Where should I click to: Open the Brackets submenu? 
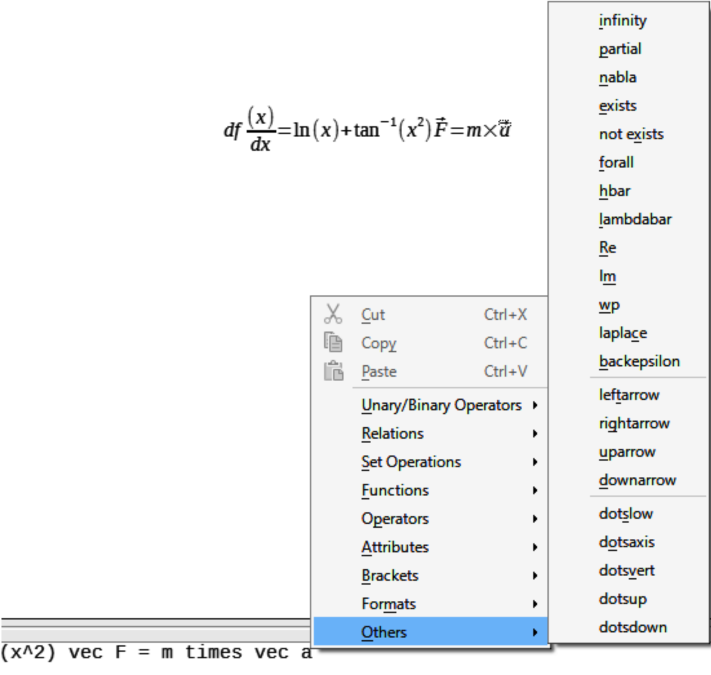[390, 576]
